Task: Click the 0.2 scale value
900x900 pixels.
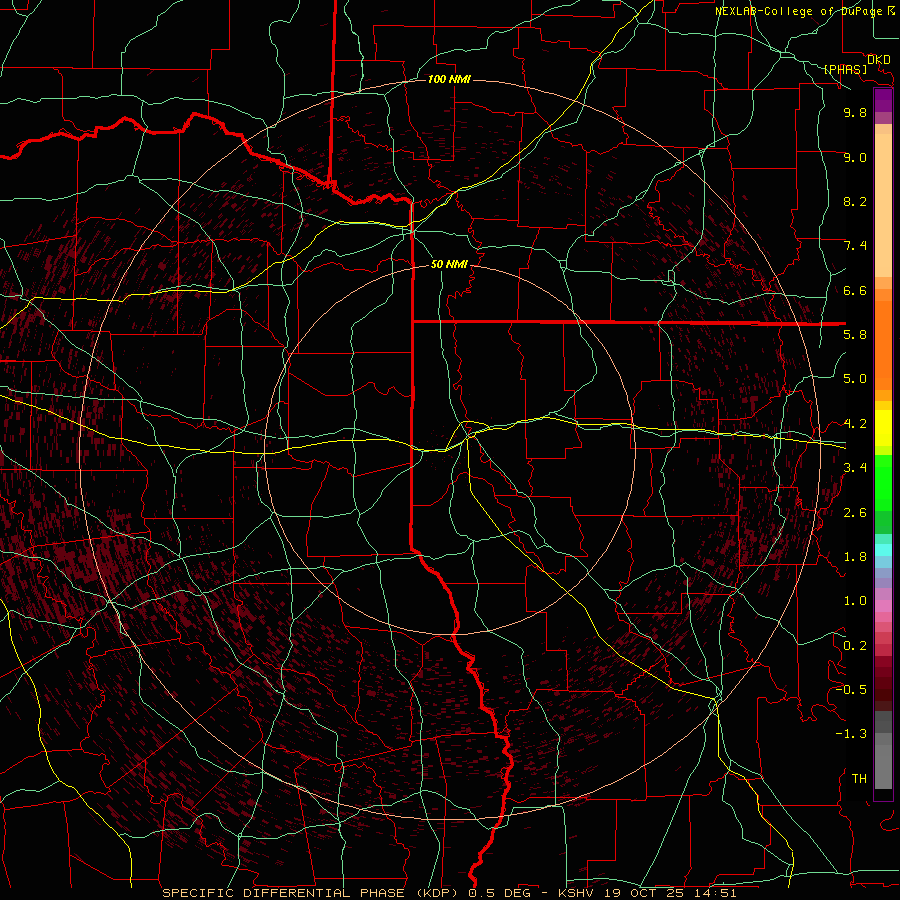Action: [855, 646]
